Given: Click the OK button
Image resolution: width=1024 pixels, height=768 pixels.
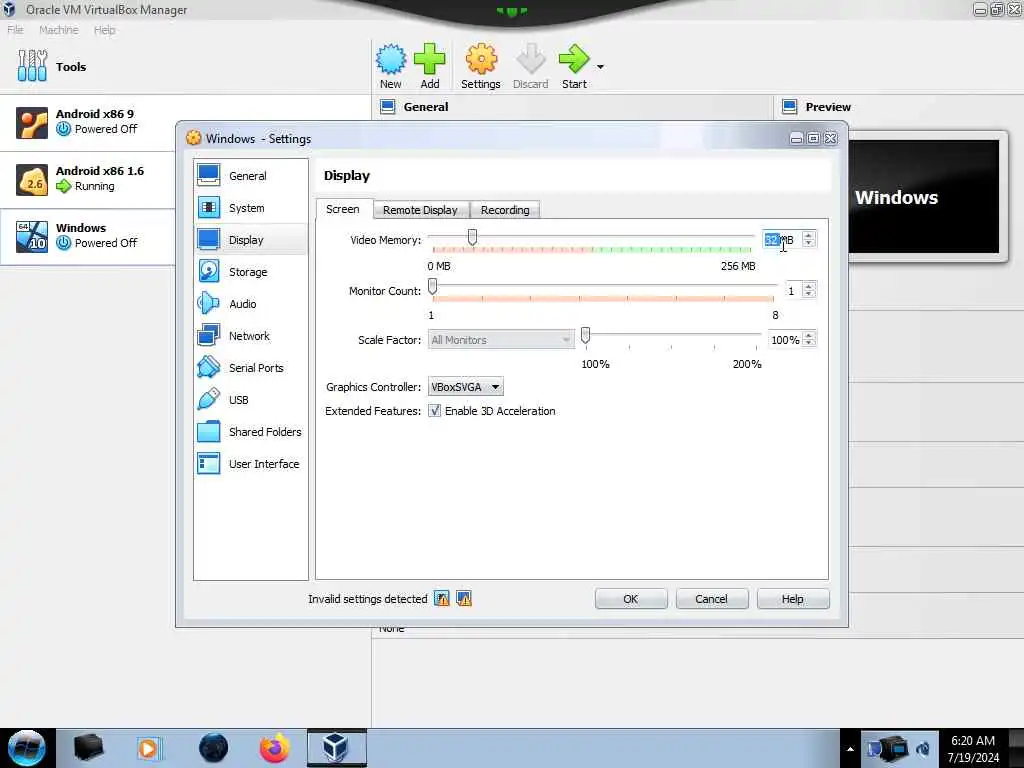Looking at the screenshot, I should 631,599.
